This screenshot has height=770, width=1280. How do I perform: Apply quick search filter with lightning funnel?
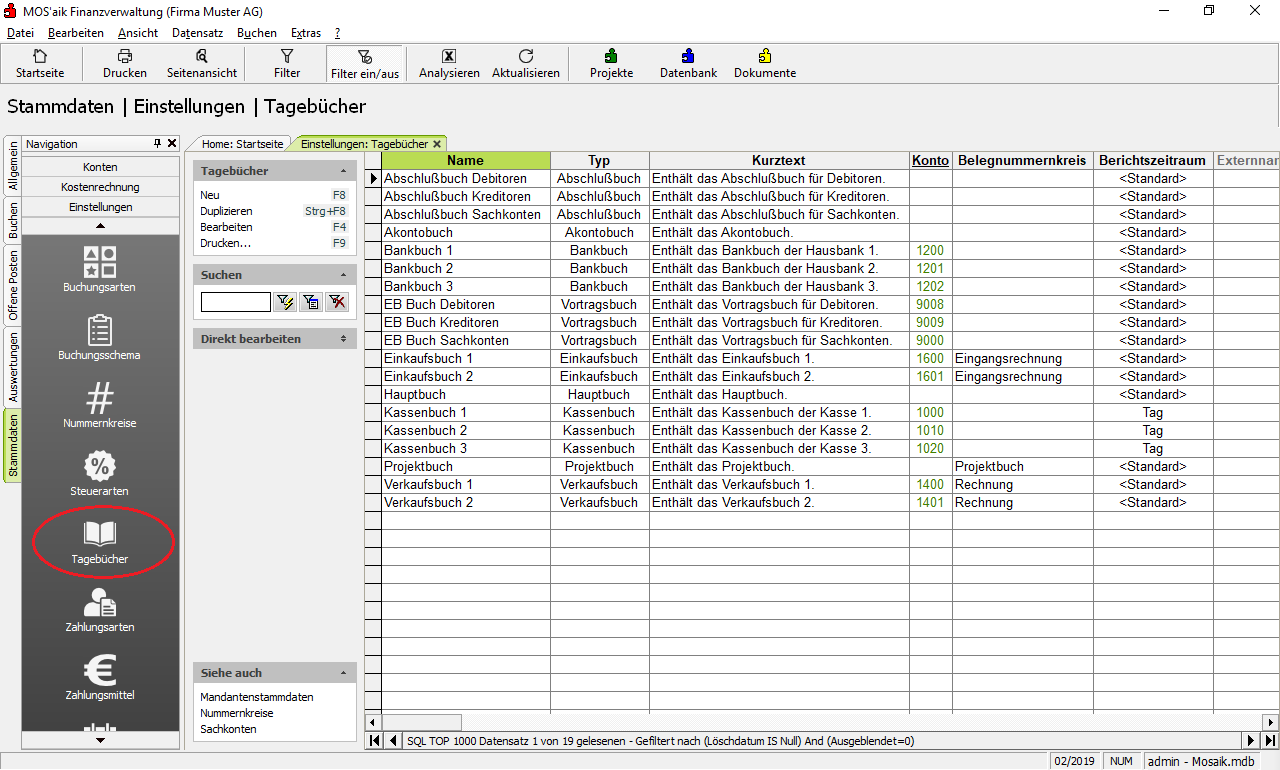(x=285, y=302)
